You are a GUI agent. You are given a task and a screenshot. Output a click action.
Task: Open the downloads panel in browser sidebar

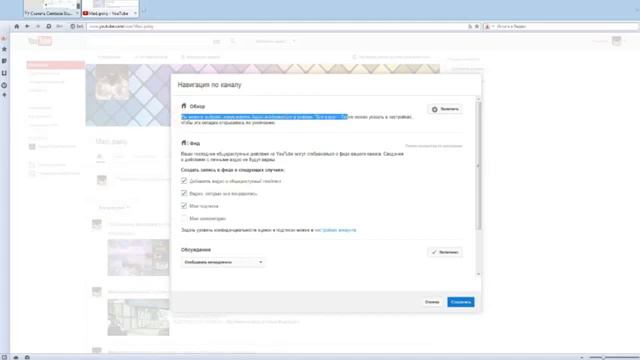4,73
